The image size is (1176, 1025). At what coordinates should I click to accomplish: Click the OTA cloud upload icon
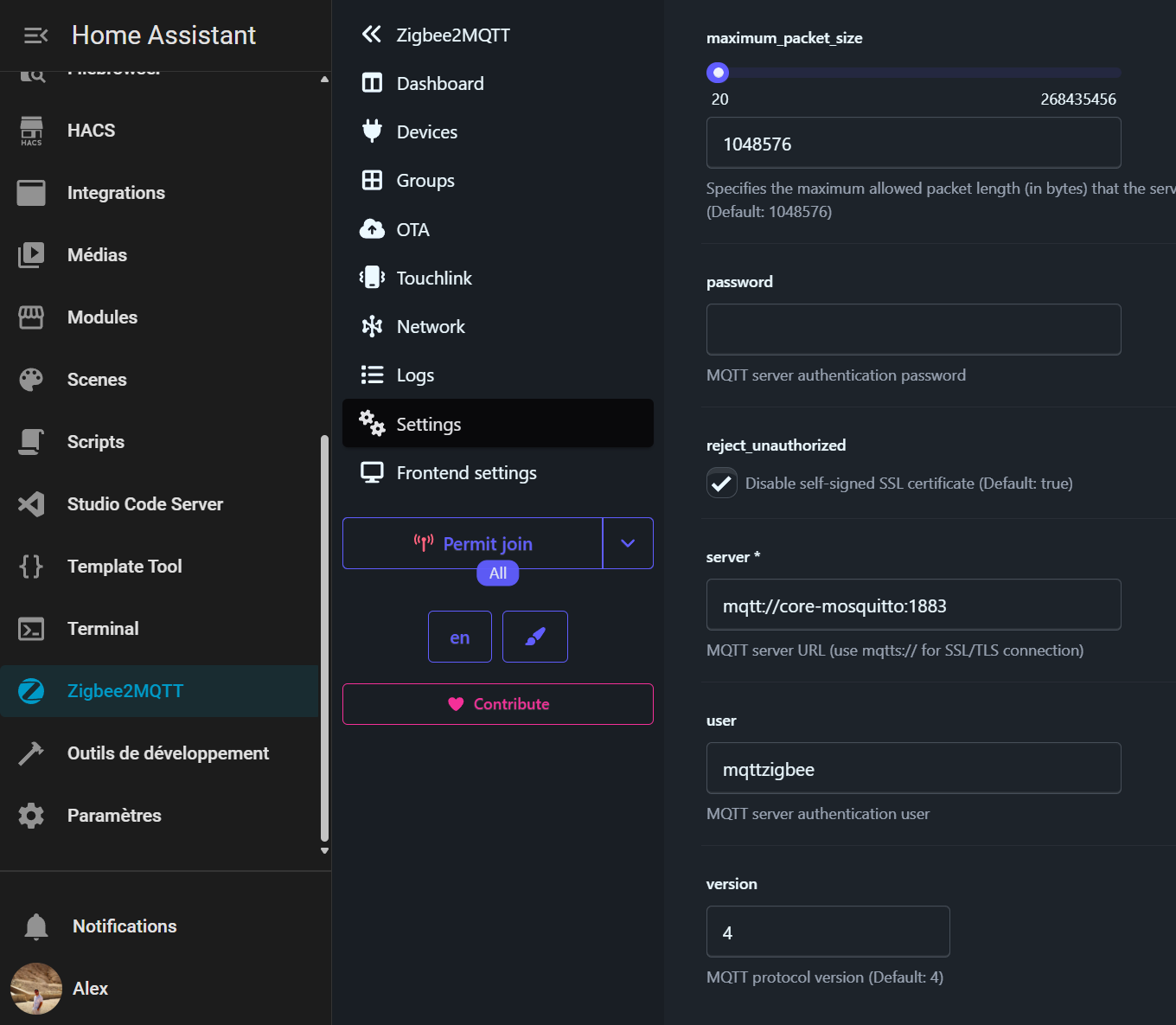tap(372, 229)
